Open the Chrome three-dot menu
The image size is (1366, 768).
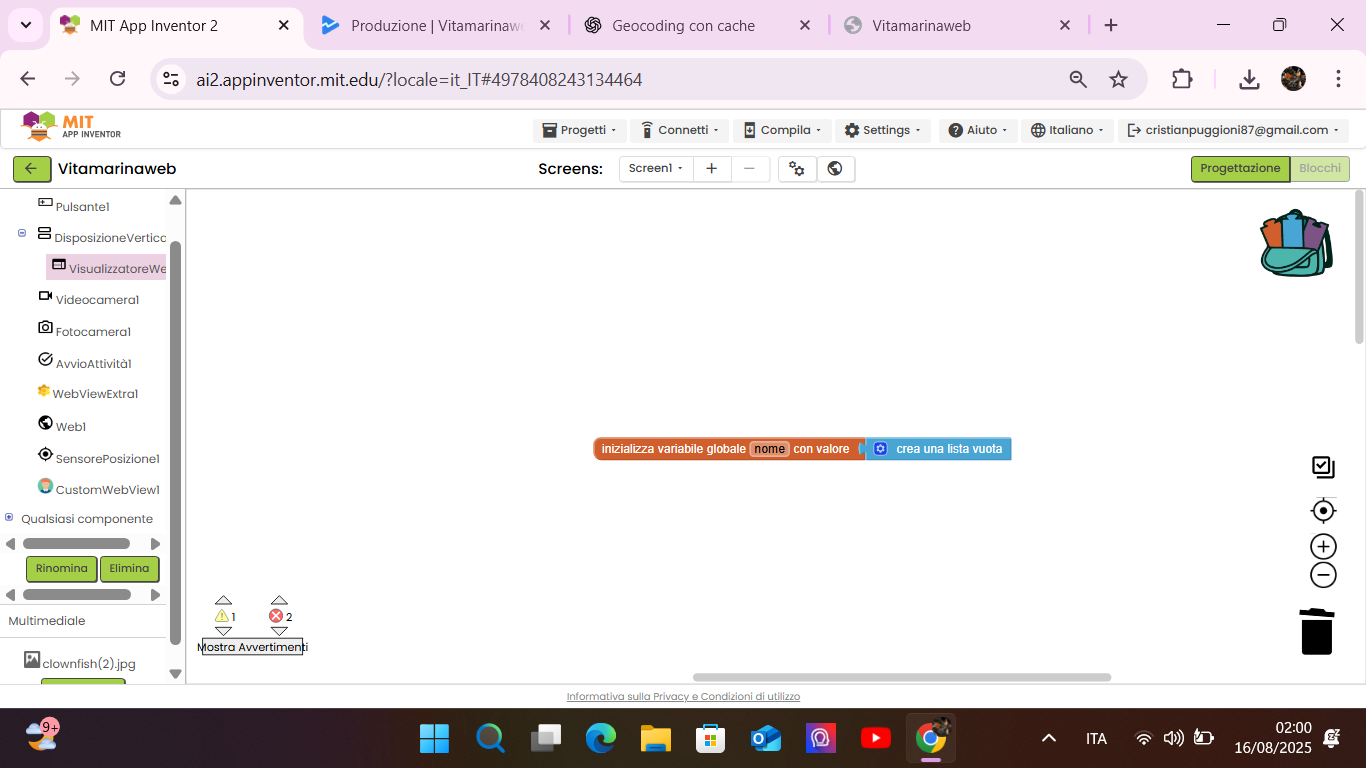click(x=1338, y=79)
